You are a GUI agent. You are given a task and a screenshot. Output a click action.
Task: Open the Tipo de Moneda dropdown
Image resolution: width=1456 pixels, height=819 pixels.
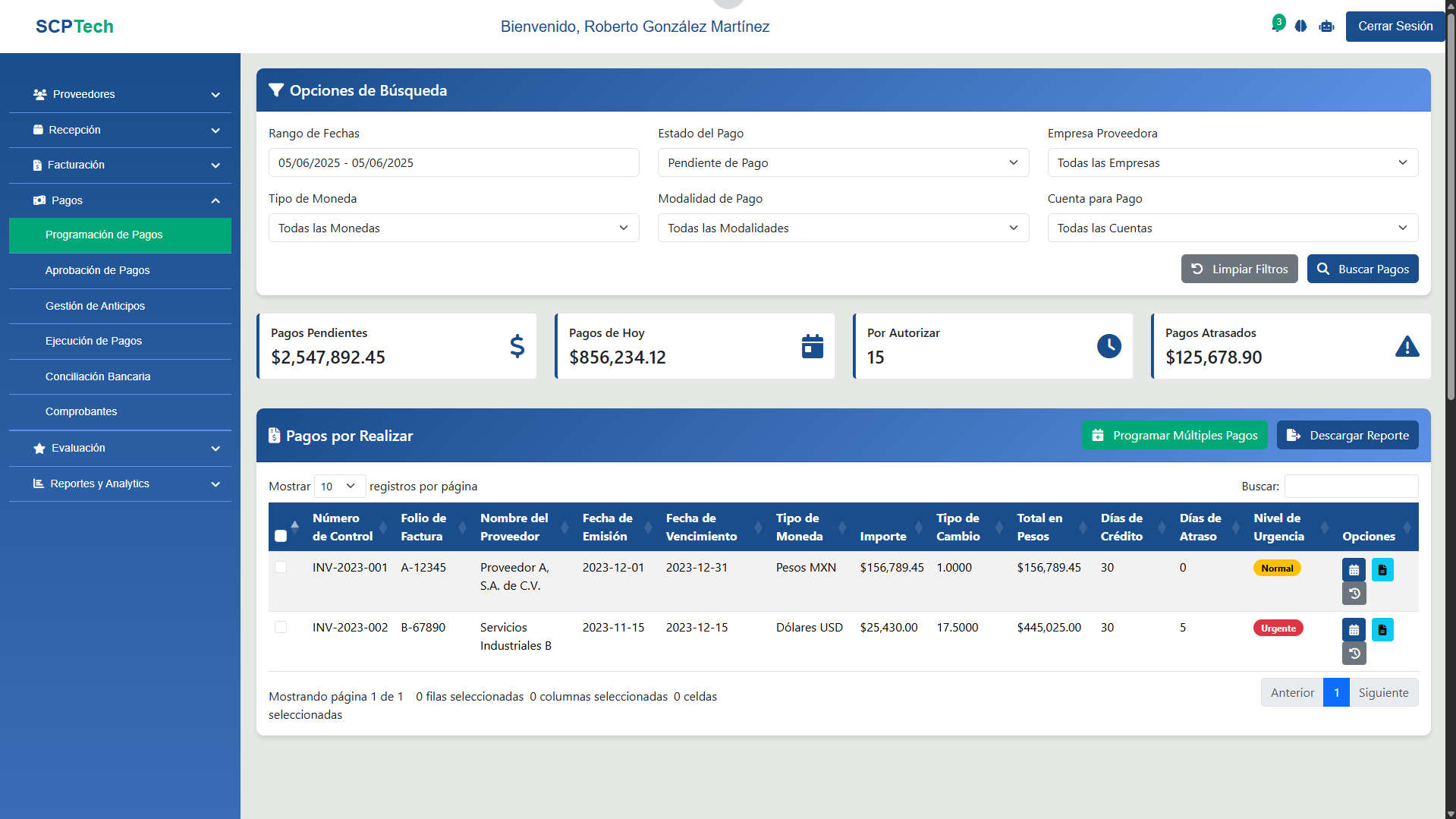454,228
